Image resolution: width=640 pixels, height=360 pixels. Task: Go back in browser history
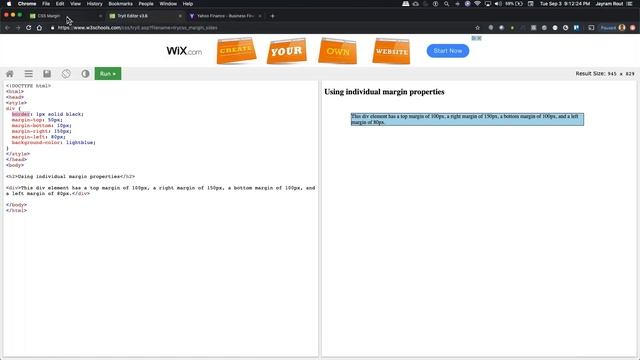(7, 28)
